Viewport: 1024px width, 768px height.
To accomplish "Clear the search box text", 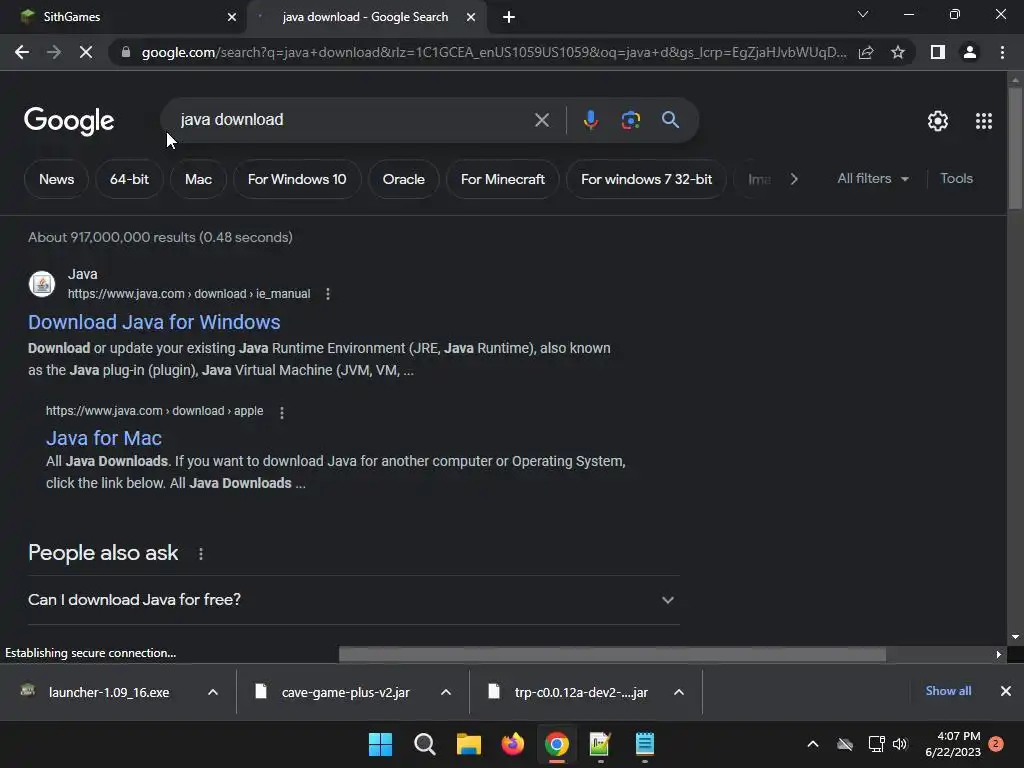I will tap(541, 120).
